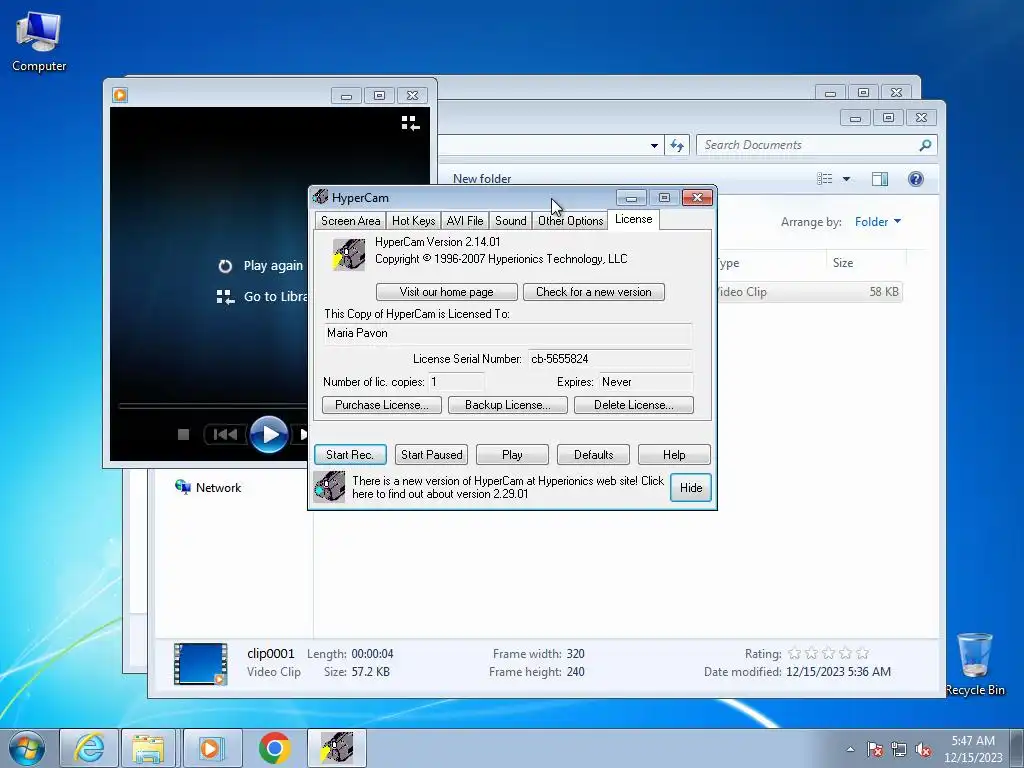Switch to the Hot Keys tab

click(413, 221)
